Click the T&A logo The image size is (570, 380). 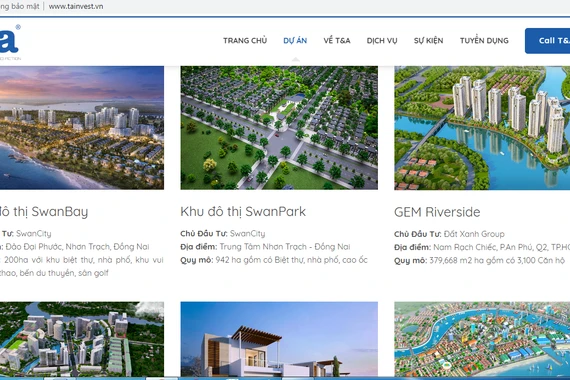pyautogui.click(x=10, y=42)
